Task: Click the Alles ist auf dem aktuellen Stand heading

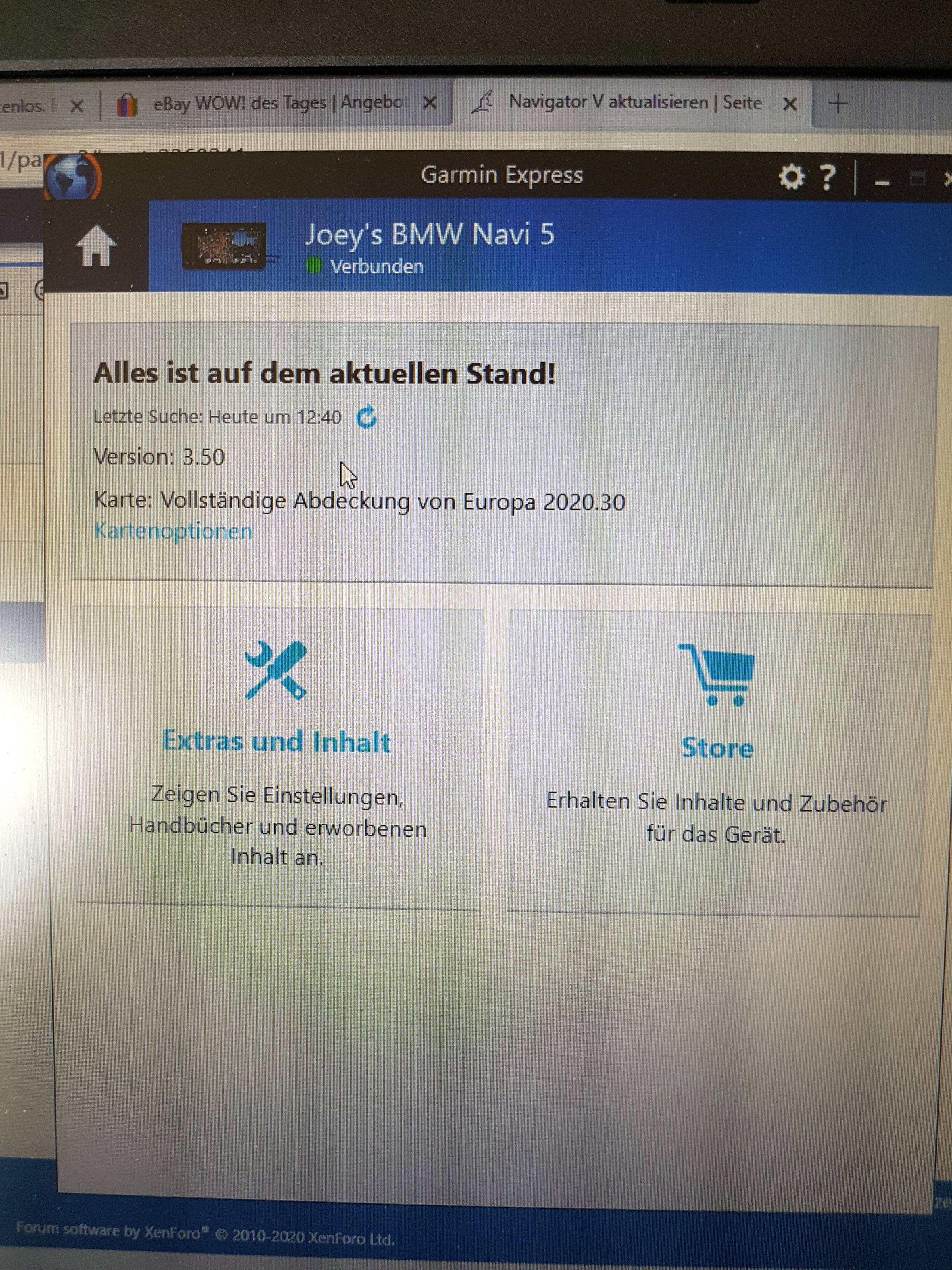Action: (x=325, y=373)
